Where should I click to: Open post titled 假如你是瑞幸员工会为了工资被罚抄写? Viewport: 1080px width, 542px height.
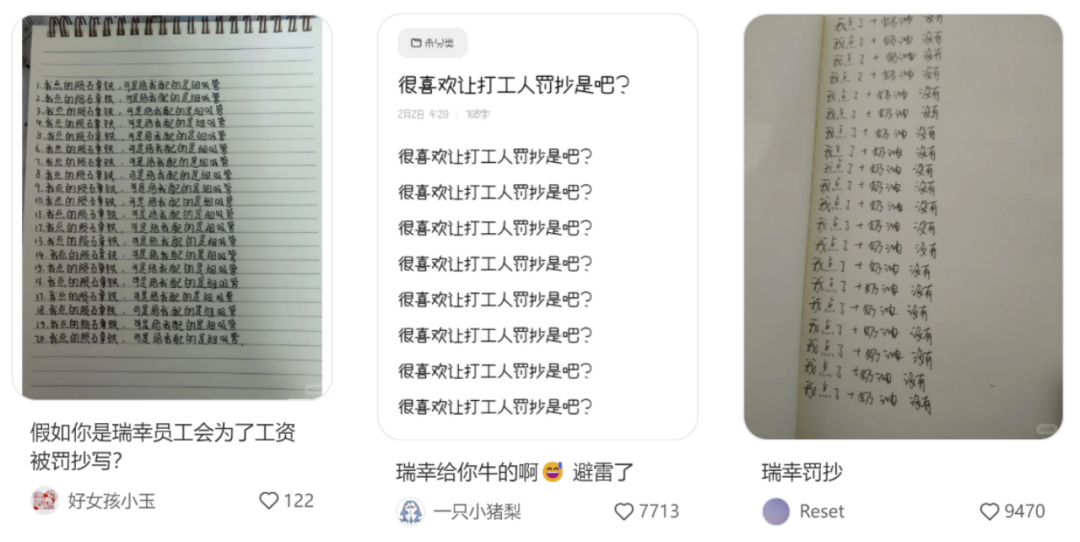pyautogui.click(x=163, y=446)
